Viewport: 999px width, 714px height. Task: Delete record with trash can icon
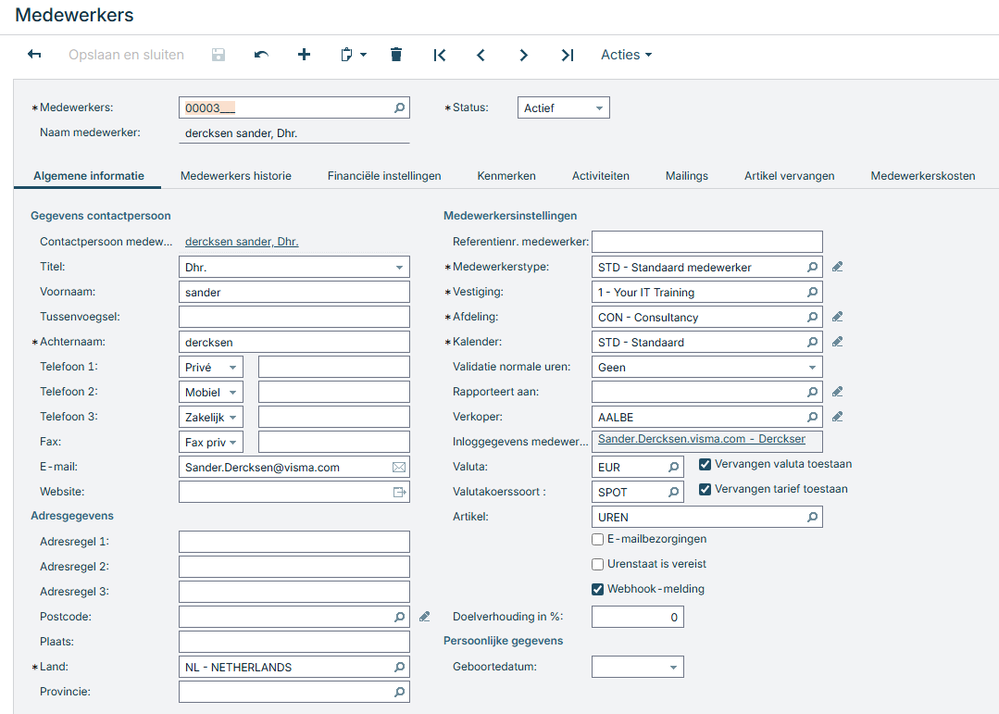click(x=396, y=55)
